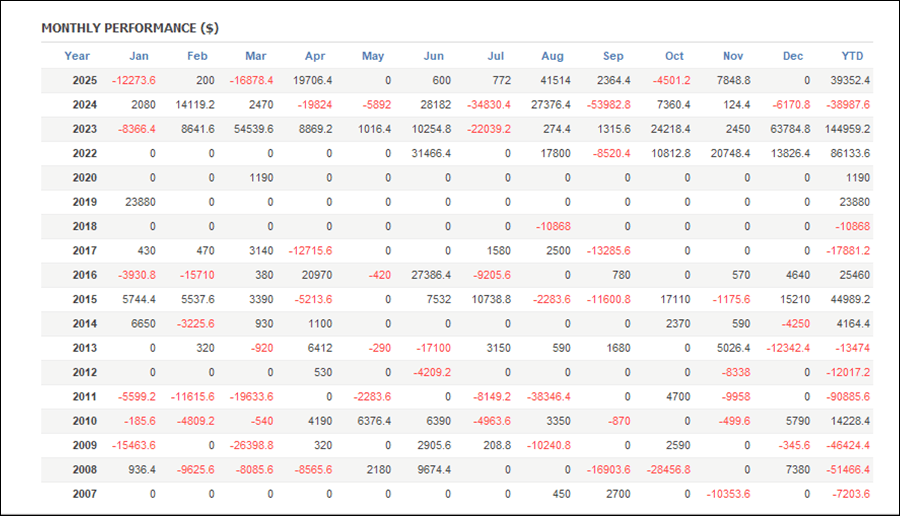
Task: Click the 2008 Oct loss -28456.8
Action: [x=665, y=470]
